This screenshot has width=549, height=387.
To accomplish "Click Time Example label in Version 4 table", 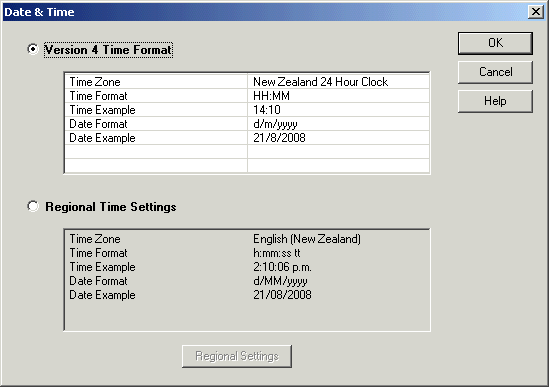I will tap(102, 110).
